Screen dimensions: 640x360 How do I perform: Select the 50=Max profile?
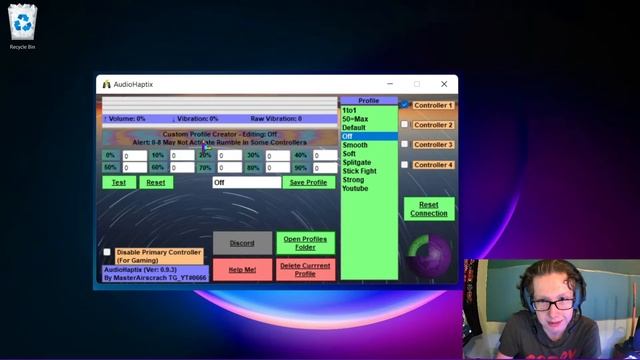coord(369,119)
